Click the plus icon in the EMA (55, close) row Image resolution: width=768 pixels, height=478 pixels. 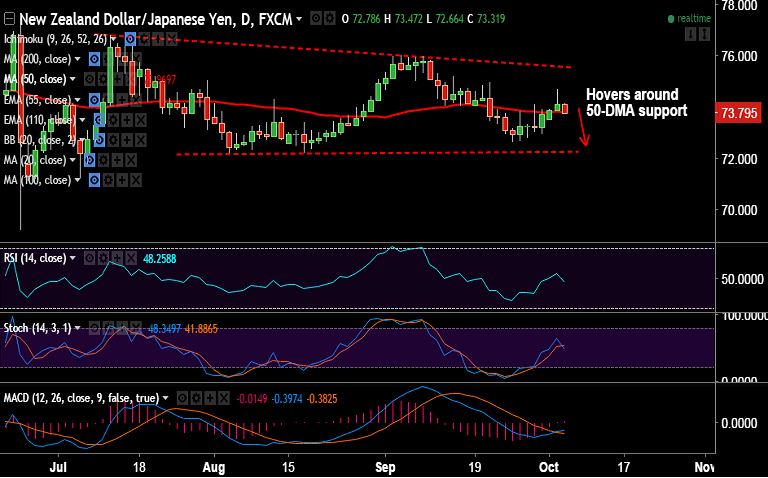(121, 100)
